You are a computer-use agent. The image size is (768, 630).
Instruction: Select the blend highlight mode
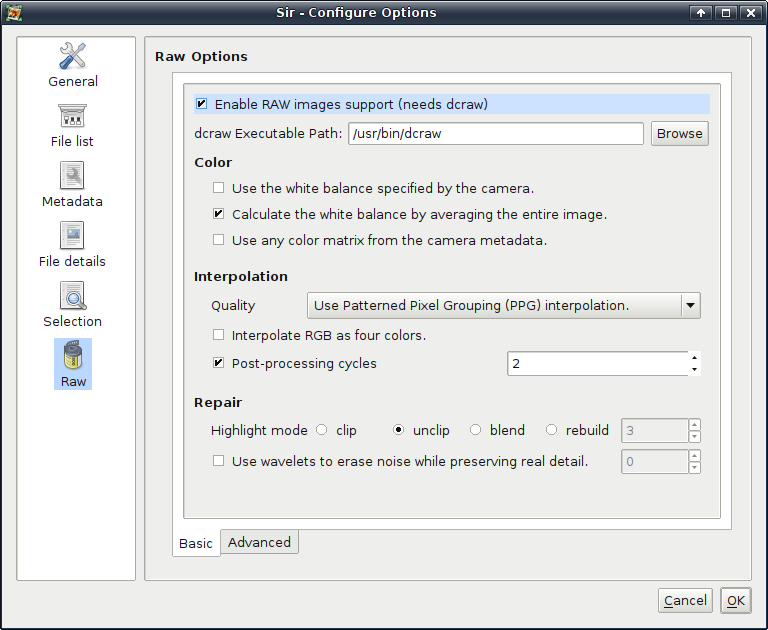[476, 430]
